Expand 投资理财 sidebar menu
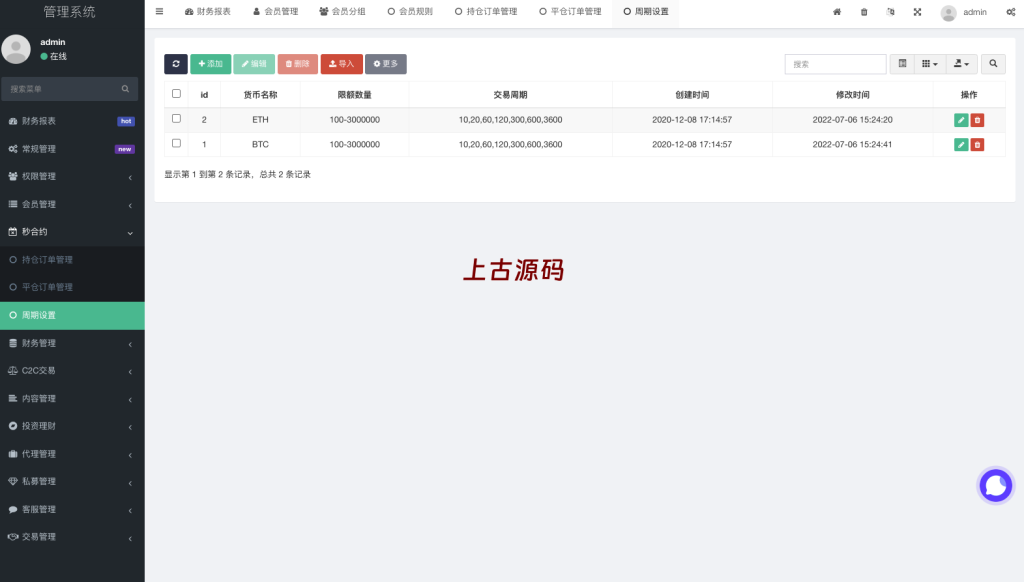The height and width of the screenshot is (582, 1024). [72, 426]
